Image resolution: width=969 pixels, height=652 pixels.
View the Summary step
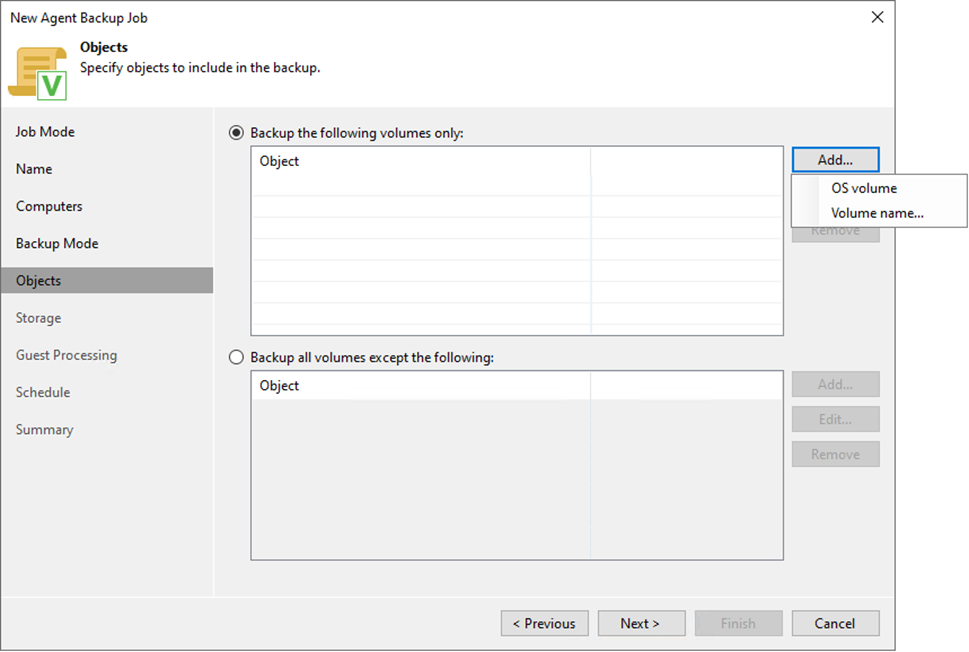click(44, 429)
